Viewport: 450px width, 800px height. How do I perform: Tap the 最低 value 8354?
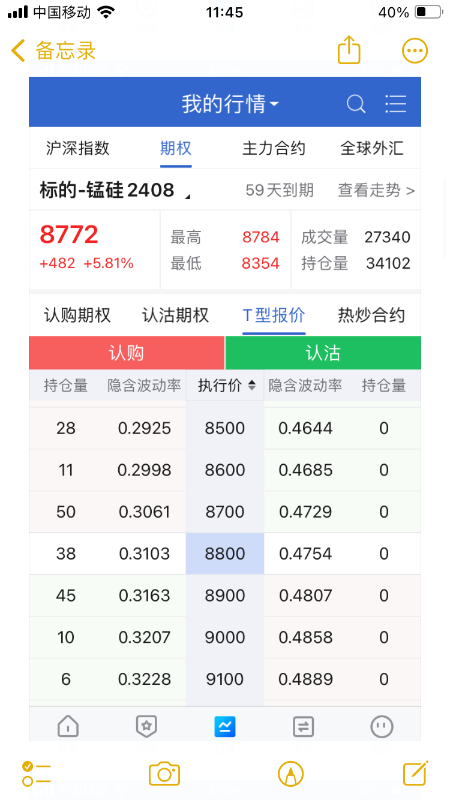(261, 263)
